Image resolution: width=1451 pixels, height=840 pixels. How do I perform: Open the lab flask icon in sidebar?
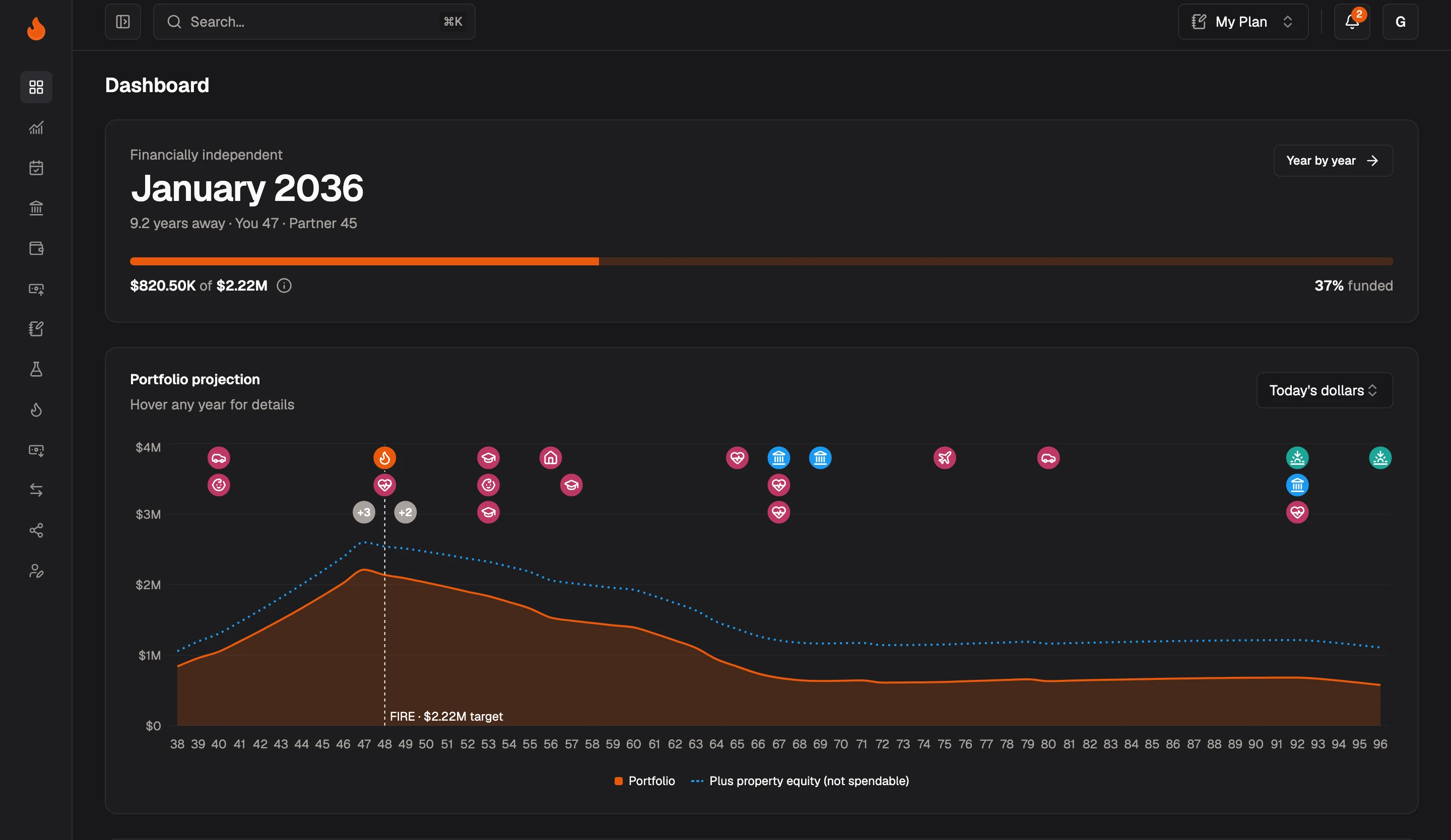click(36, 369)
